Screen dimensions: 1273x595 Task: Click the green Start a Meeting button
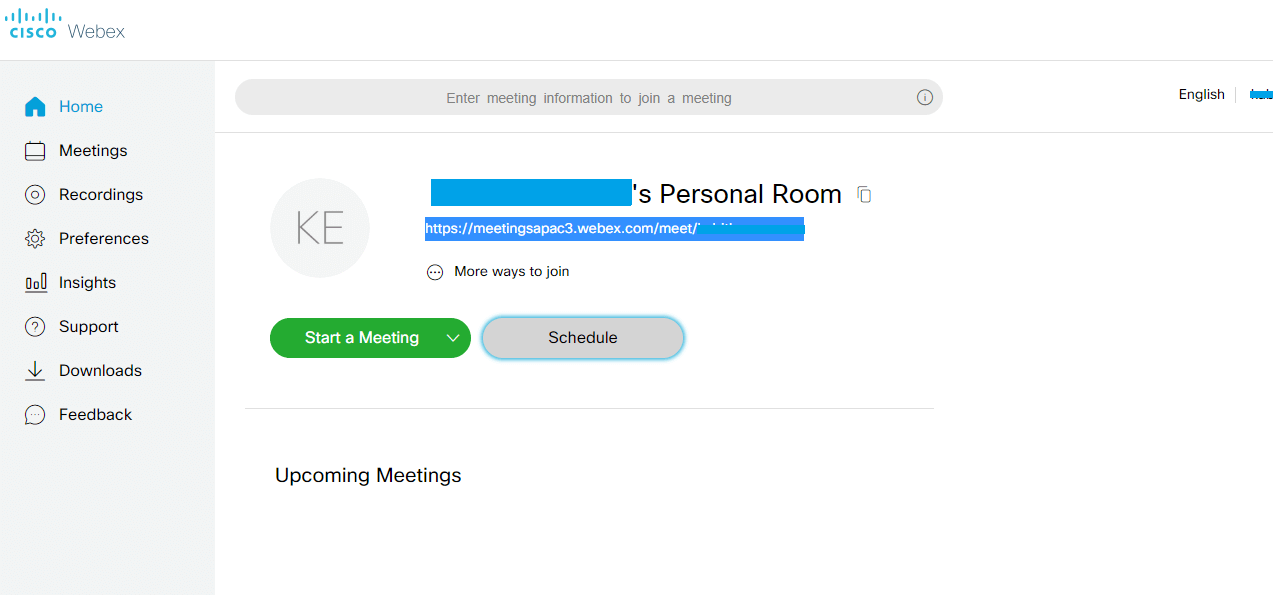coord(361,338)
